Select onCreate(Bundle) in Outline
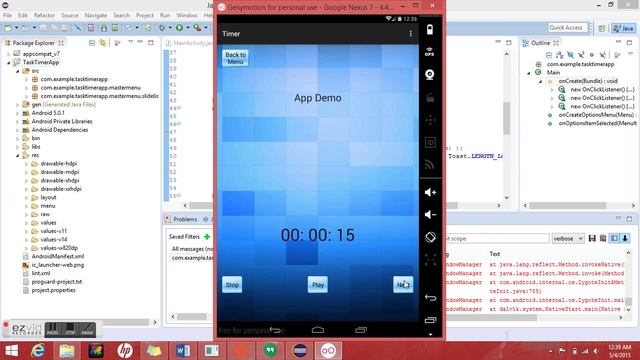Viewport: 640px width, 360px height. (588, 81)
